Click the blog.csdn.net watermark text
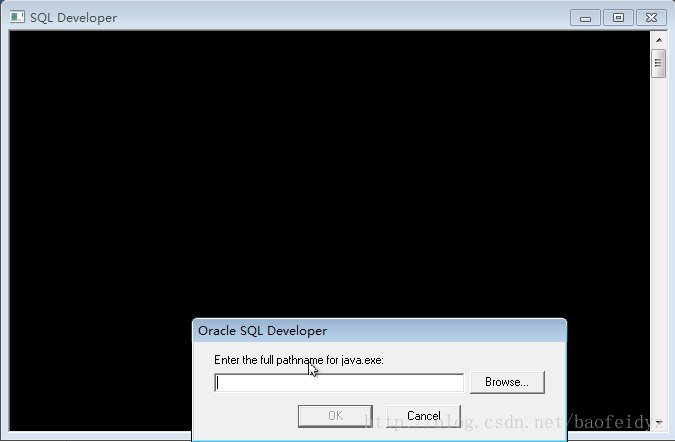Image resolution: width=675 pixels, height=442 pixels. click(513, 422)
